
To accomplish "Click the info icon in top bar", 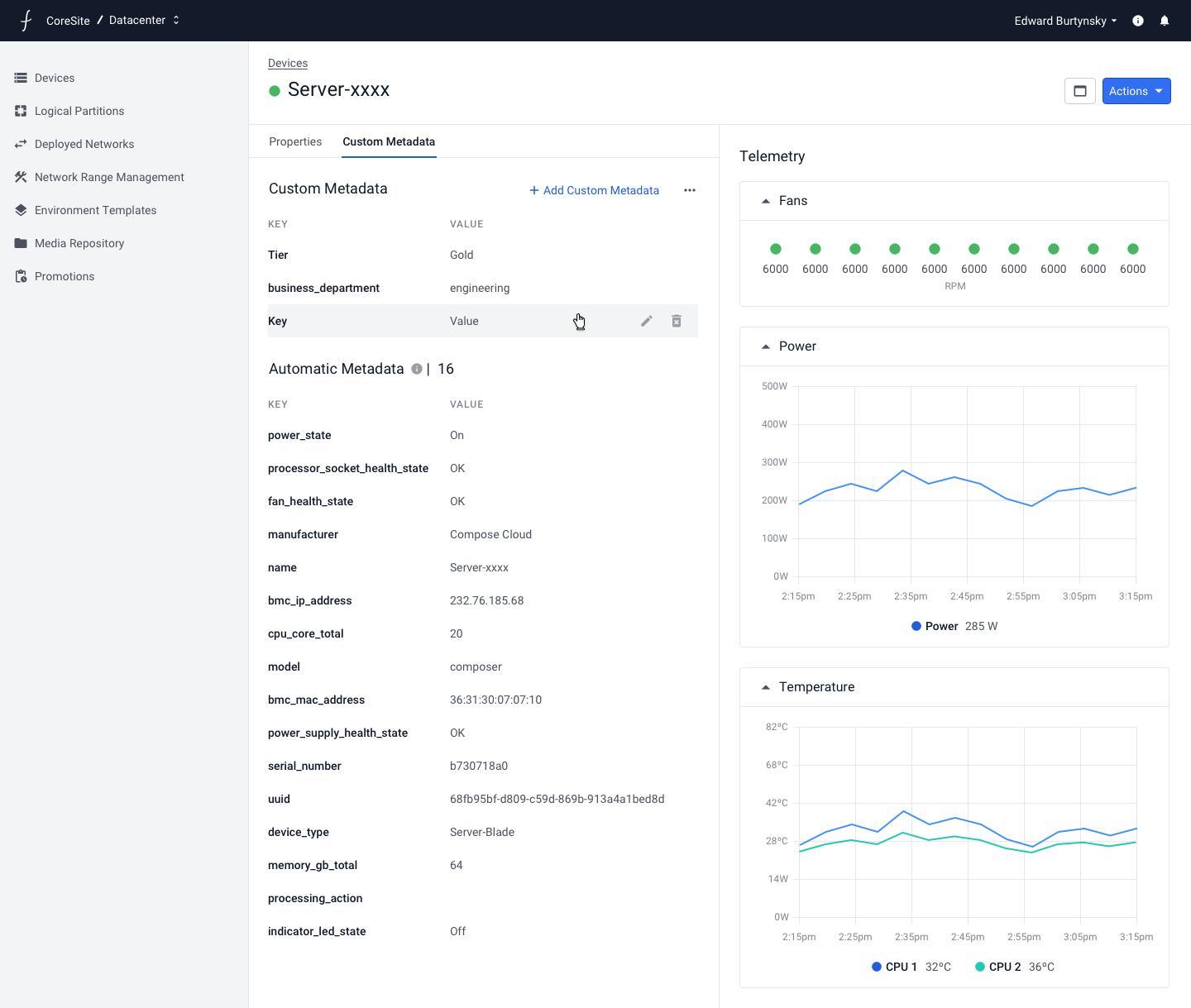I will (1138, 21).
